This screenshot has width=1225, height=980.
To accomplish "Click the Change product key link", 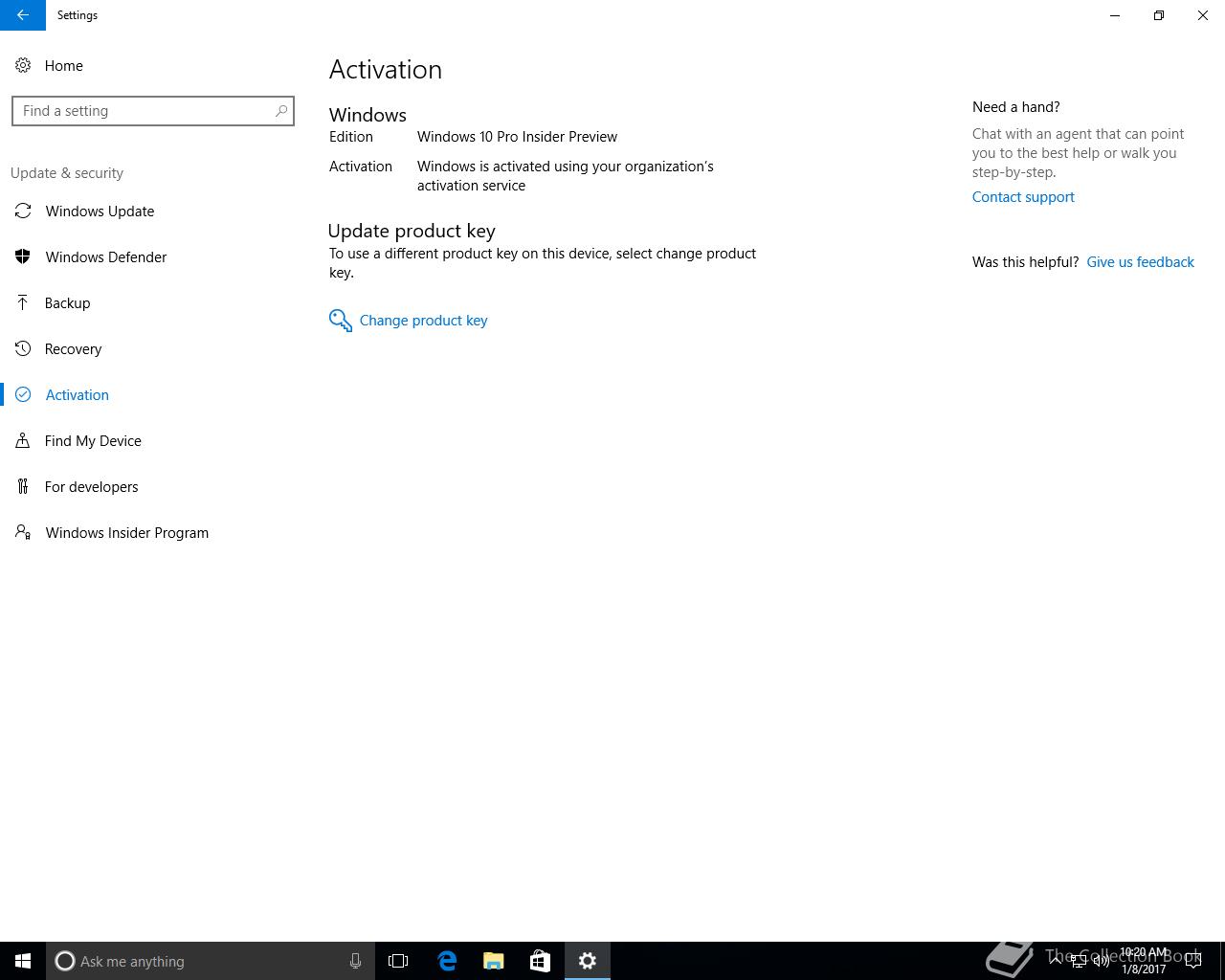I will (423, 321).
